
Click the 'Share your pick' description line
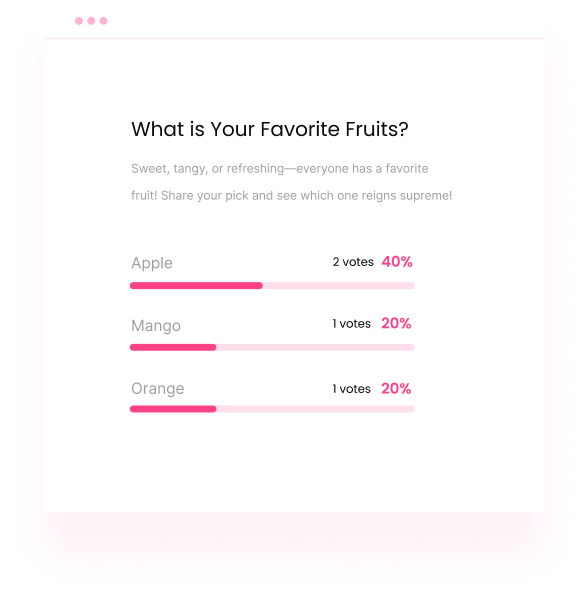pos(292,196)
